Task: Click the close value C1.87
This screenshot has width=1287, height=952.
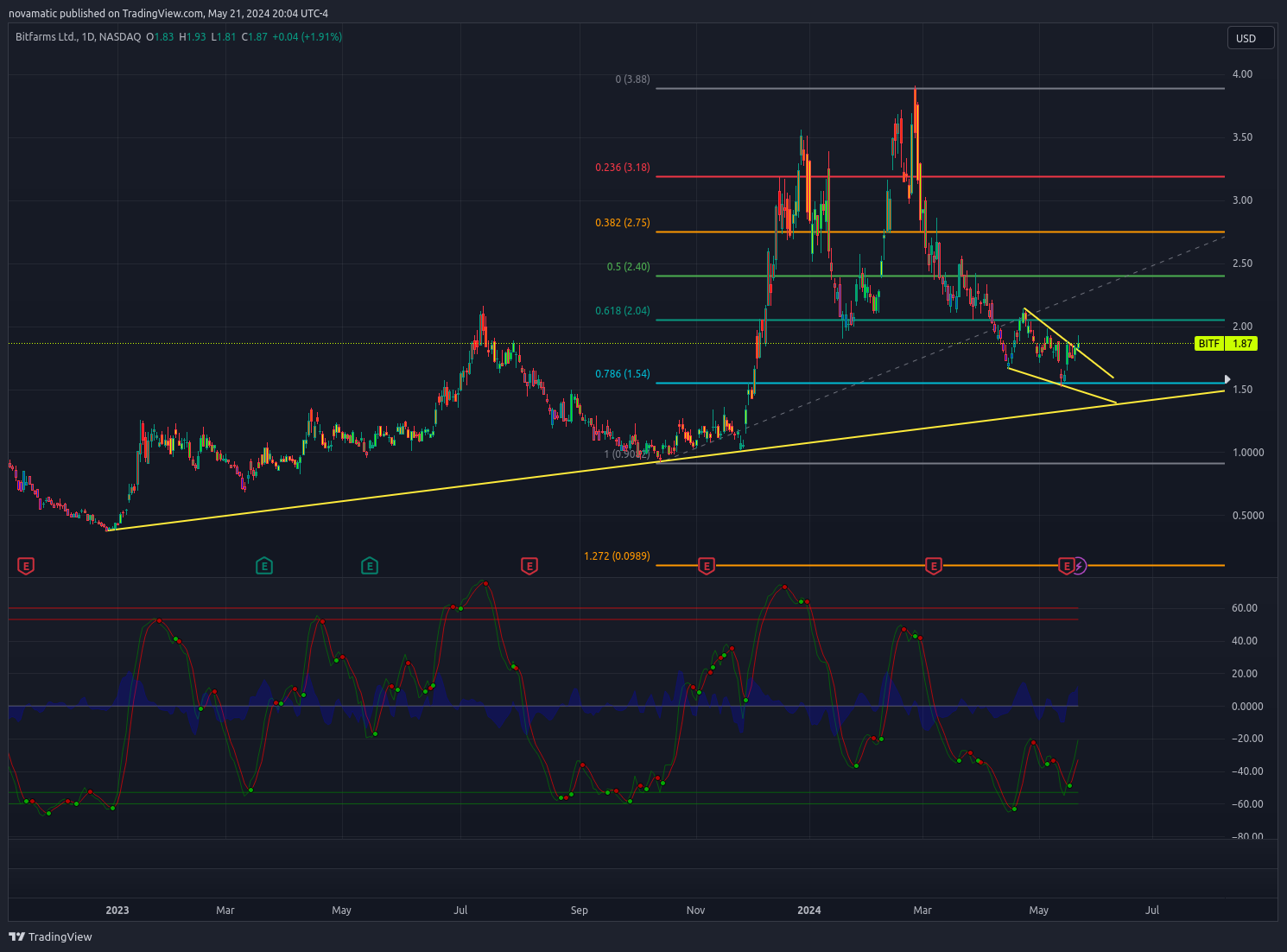Action: (x=255, y=37)
